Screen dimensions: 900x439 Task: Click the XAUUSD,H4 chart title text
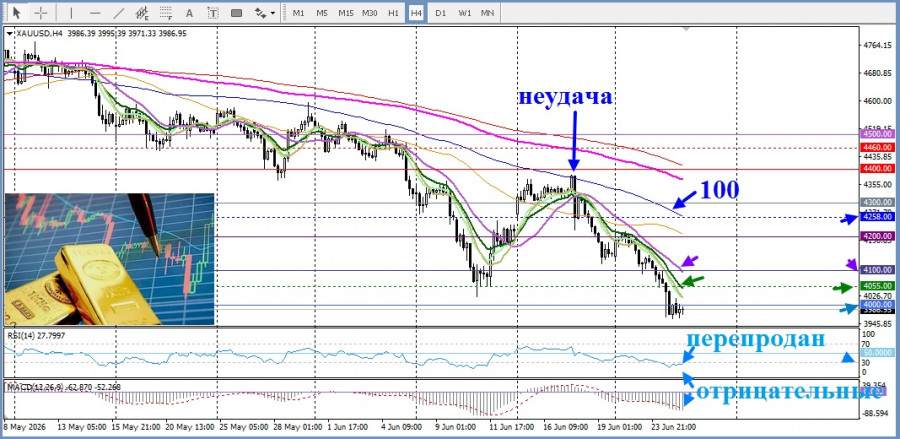pyautogui.click(x=38, y=34)
